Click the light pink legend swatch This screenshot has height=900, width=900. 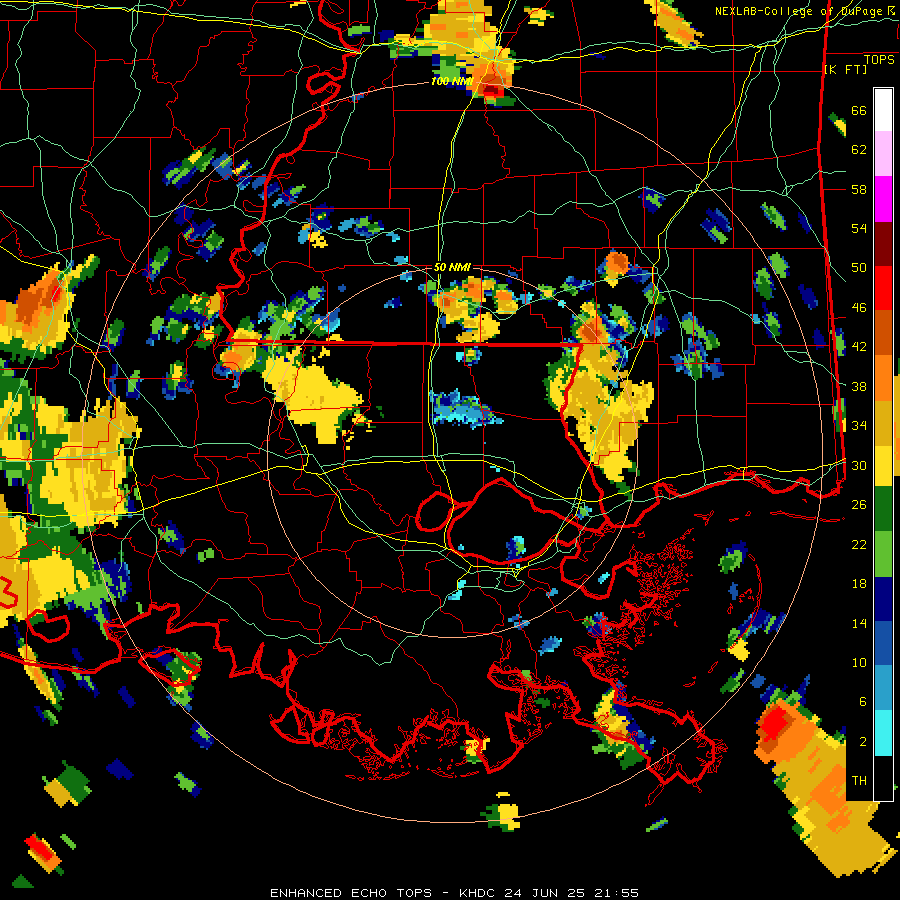[883, 153]
